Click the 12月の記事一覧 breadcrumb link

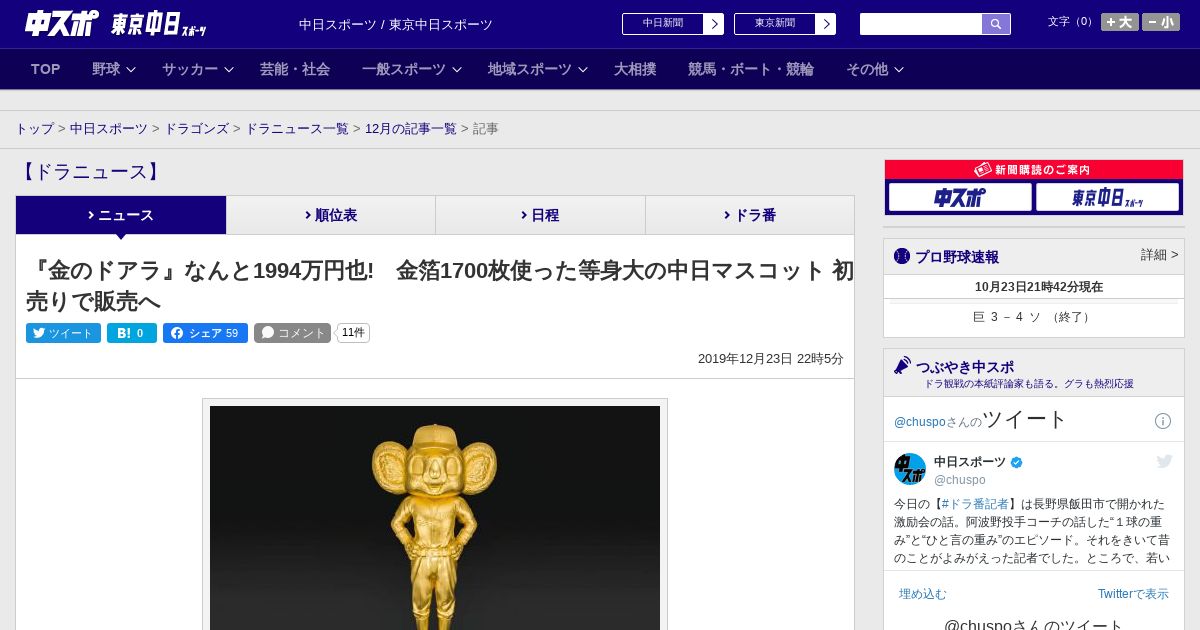411,129
